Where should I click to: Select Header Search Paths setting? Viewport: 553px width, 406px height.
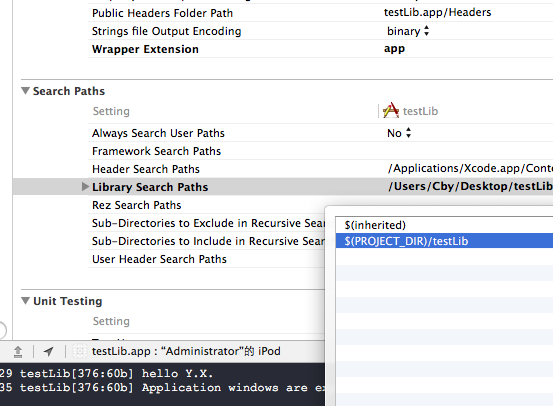[146, 169]
